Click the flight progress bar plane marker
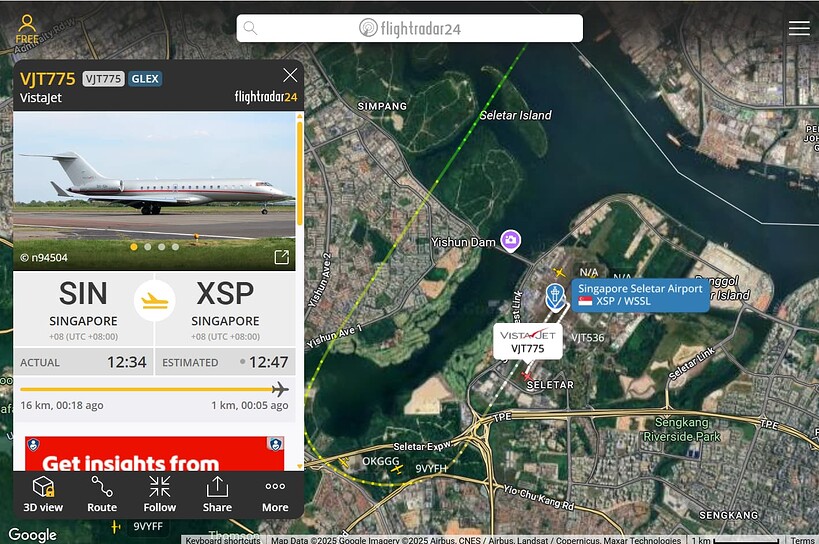The image size is (819, 544). pos(280,389)
